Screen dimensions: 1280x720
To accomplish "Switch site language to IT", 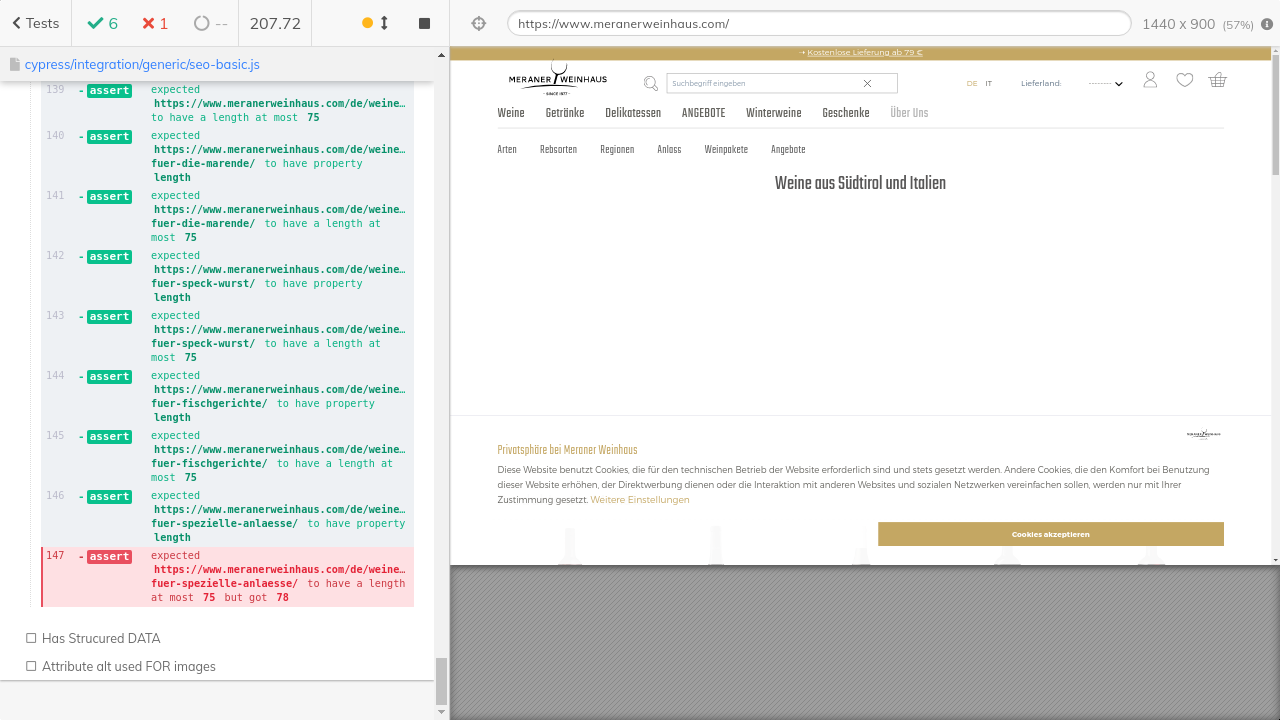I will coord(988,84).
